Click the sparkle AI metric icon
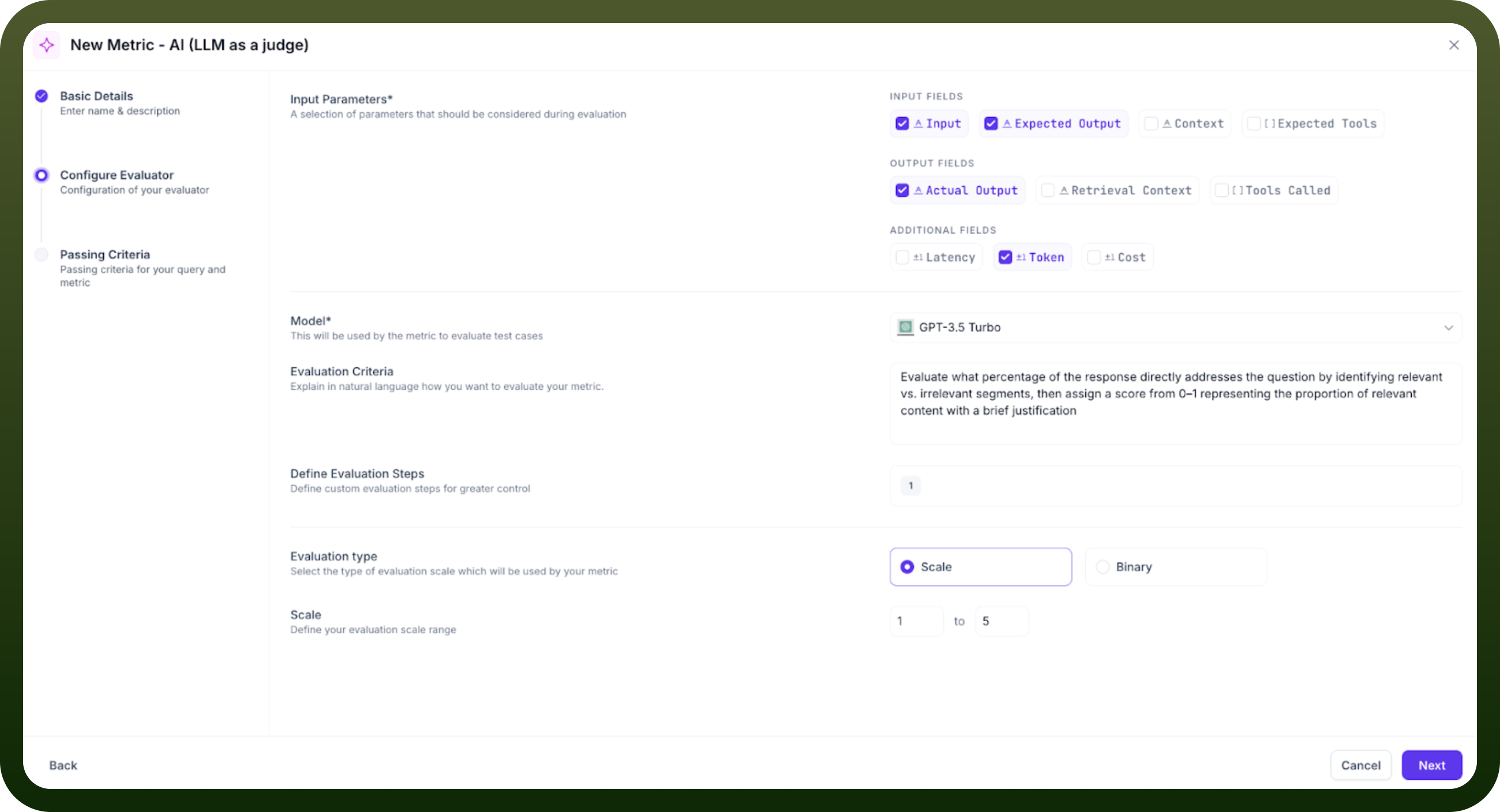The width and height of the screenshot is (1500, 812). (47, 45)
